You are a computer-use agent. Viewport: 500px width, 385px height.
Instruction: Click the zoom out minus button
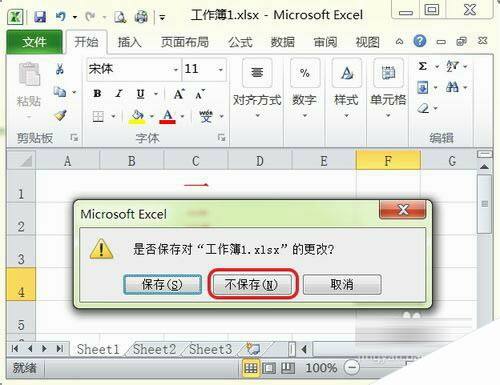(351, 368)
